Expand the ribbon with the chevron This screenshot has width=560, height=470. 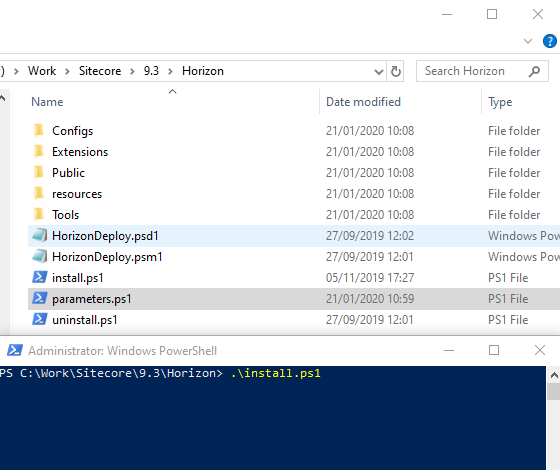click(x=528, y=41)
